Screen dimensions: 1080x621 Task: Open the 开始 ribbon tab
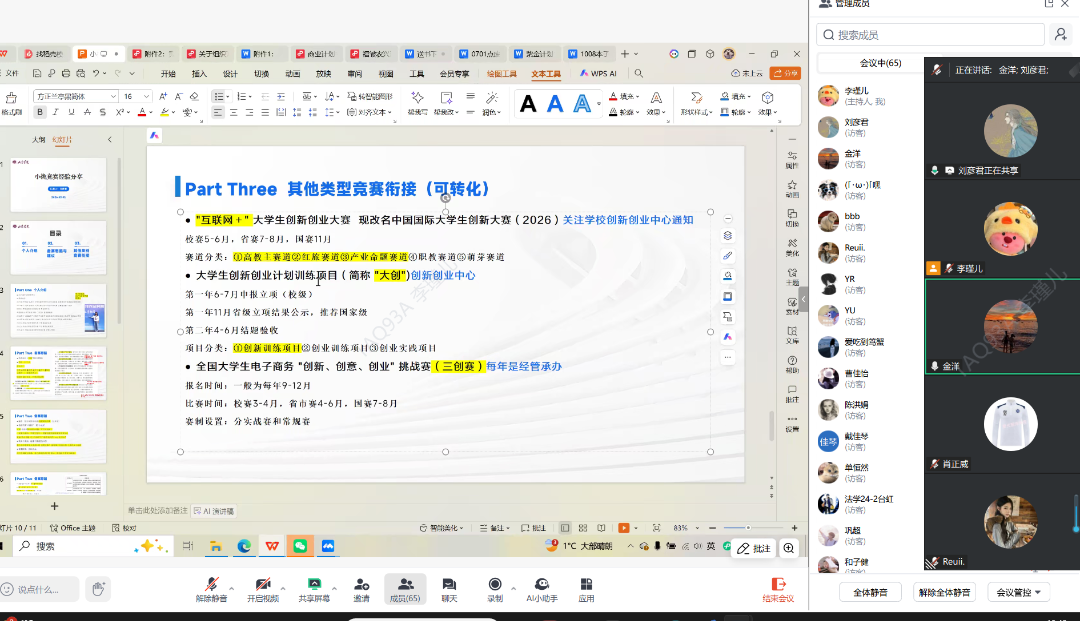click(x=168, y=74)
